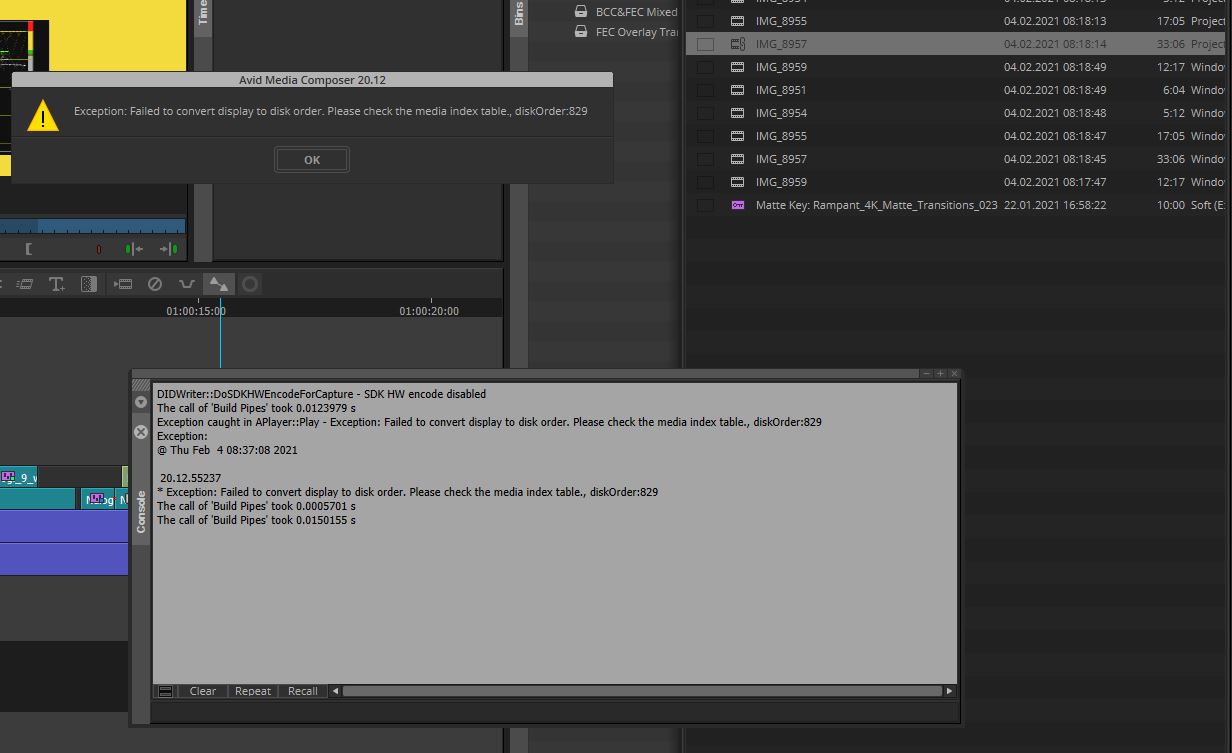1232x753 pixels.
Task: Click the bin icon beside BCC&FEC Mixed
Action: point(581,12)
